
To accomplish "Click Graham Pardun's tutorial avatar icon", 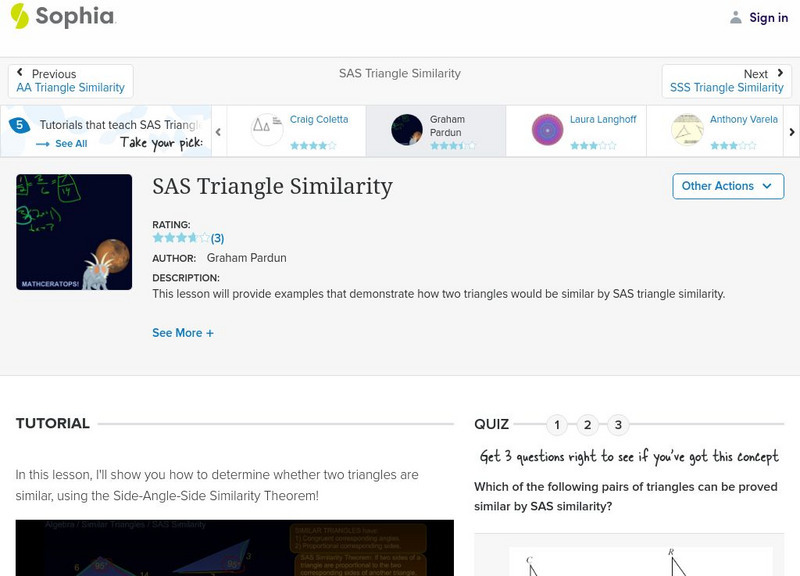I will click(407, 129).
